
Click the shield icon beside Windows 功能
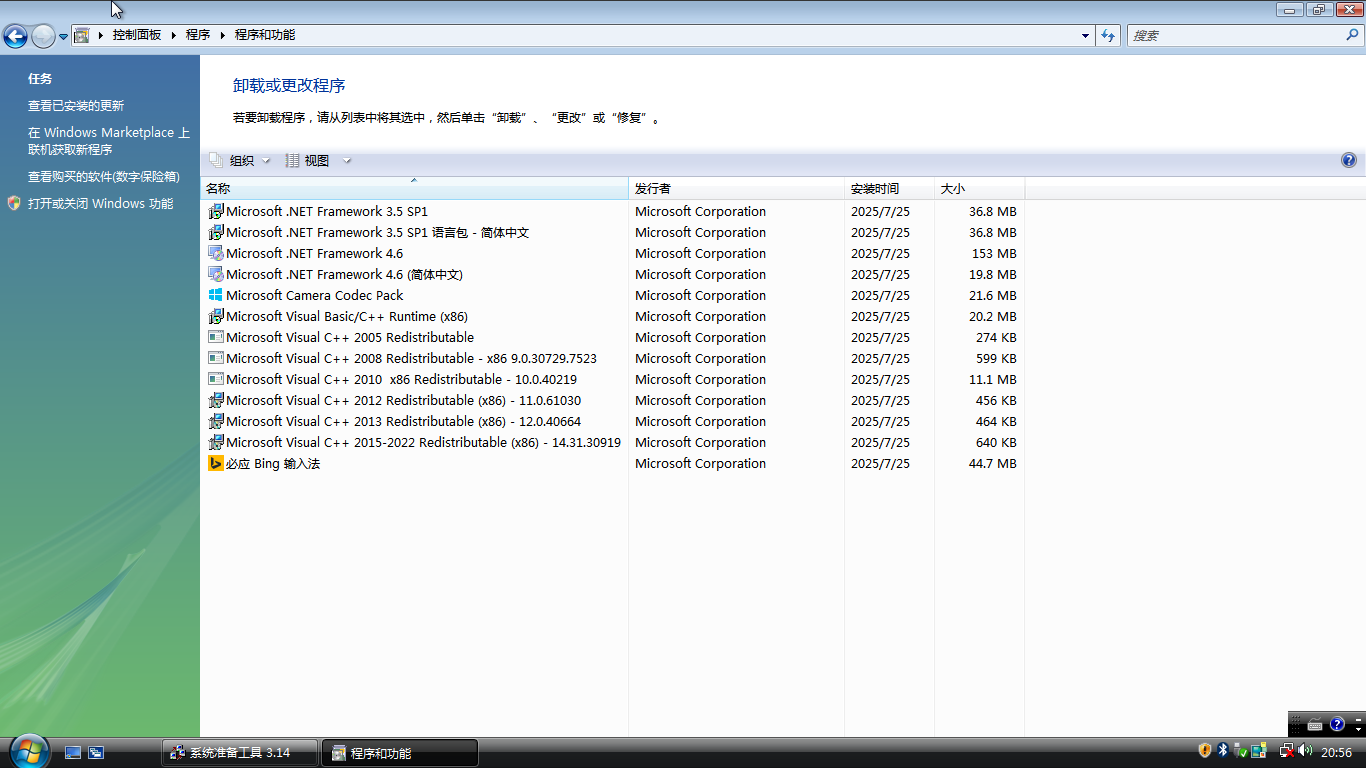[14, 203]
